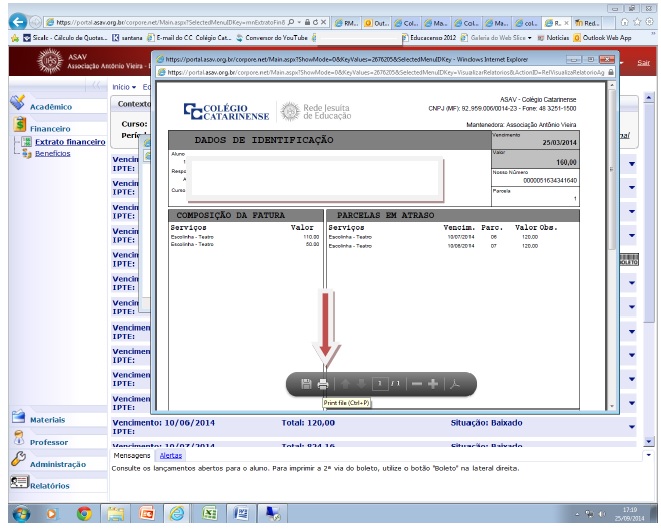Close the active 'R..' browser tab

tap(566, 23)
